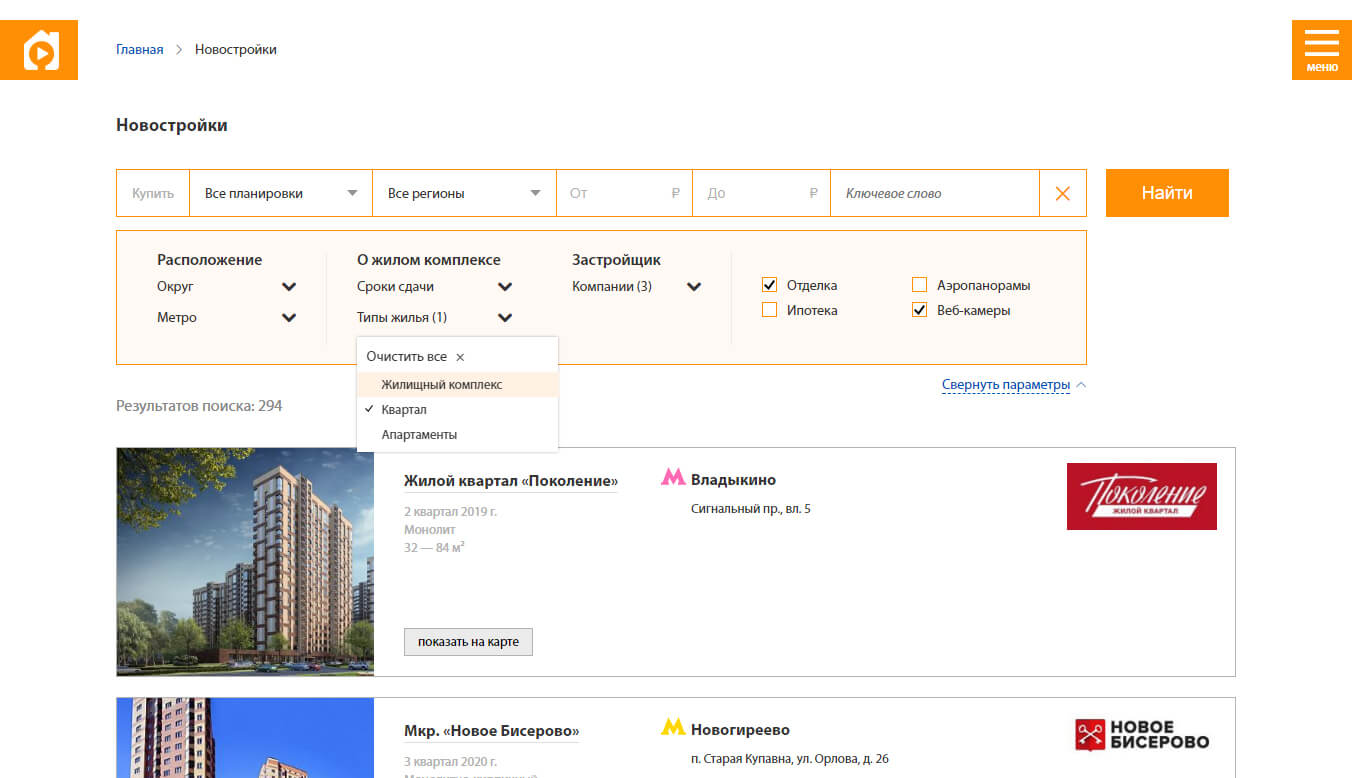Collapse filters via Свернуть параметры link

coord(1006,385)
